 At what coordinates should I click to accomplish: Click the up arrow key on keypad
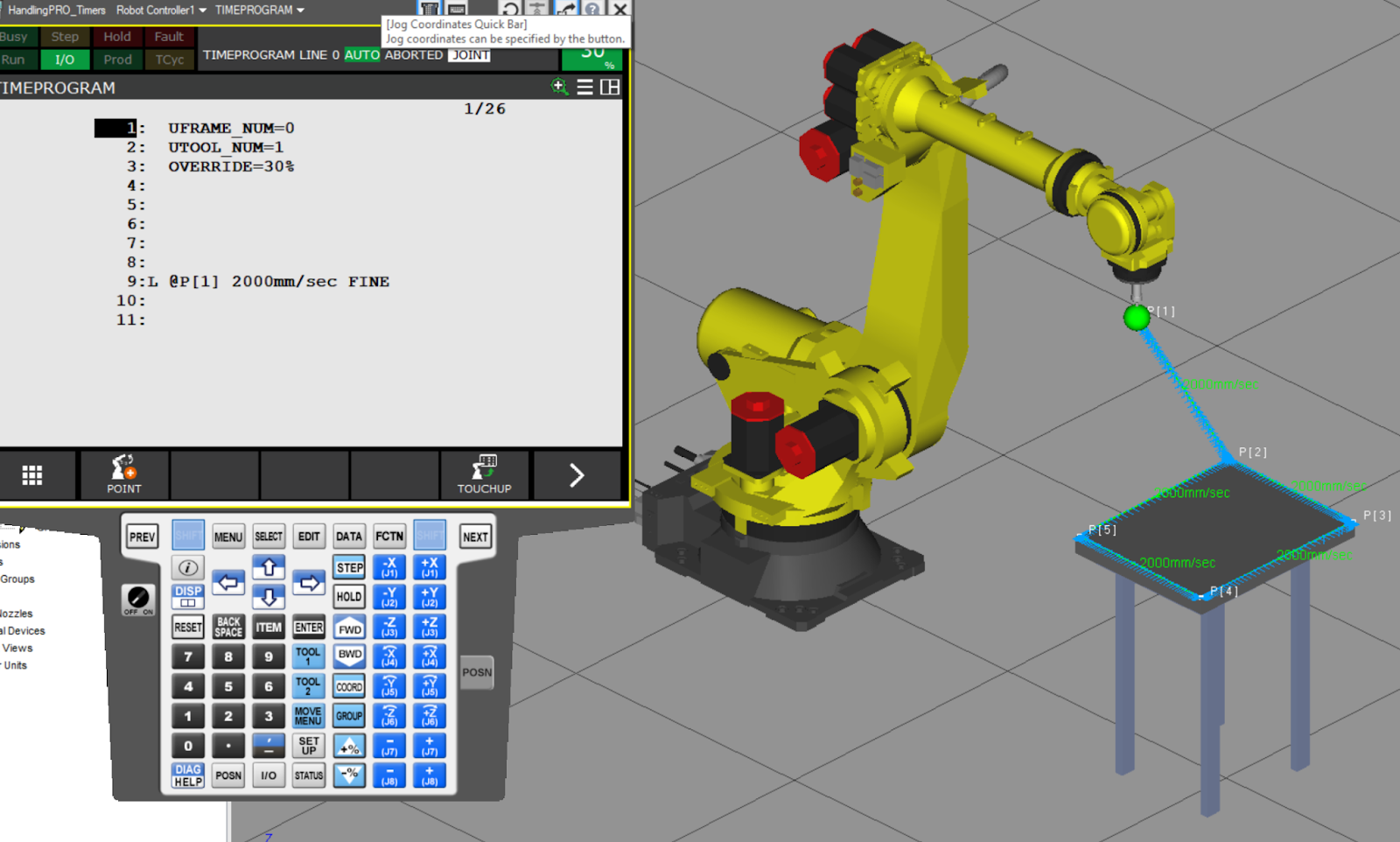269,567
